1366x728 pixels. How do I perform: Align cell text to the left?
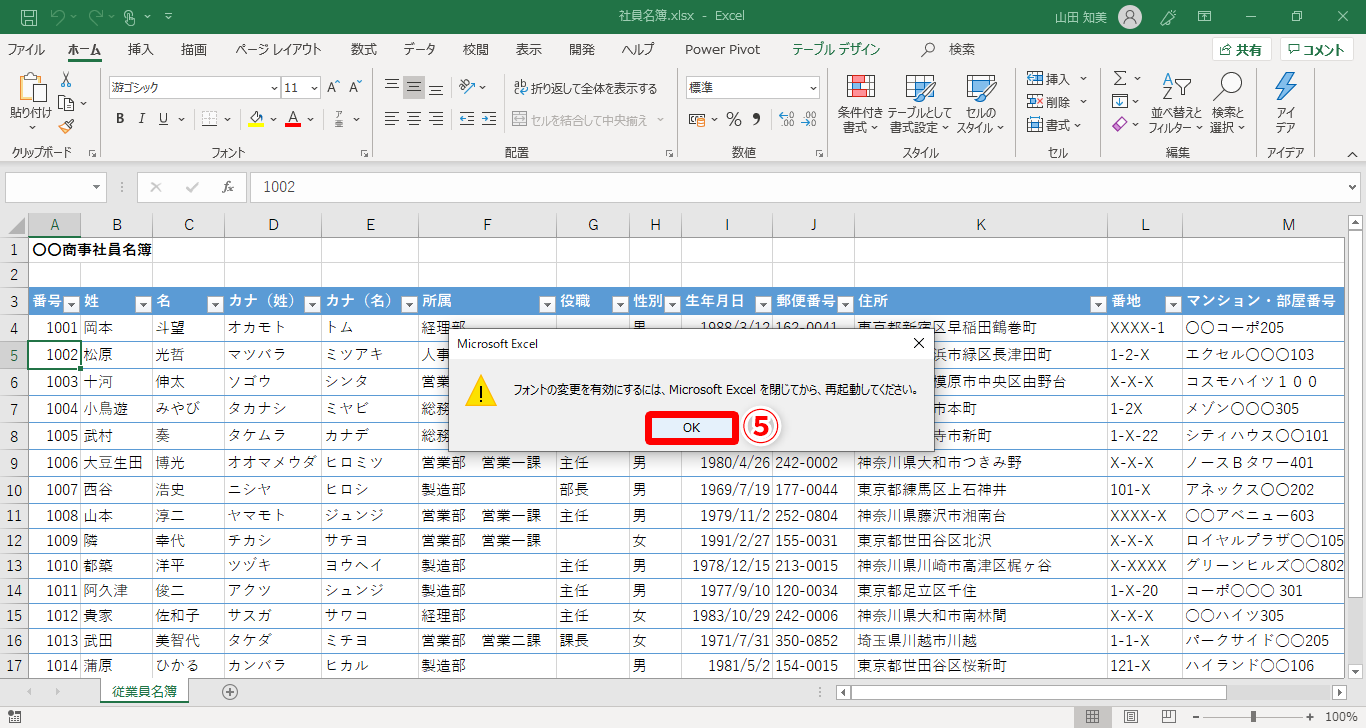click(392, 119)
